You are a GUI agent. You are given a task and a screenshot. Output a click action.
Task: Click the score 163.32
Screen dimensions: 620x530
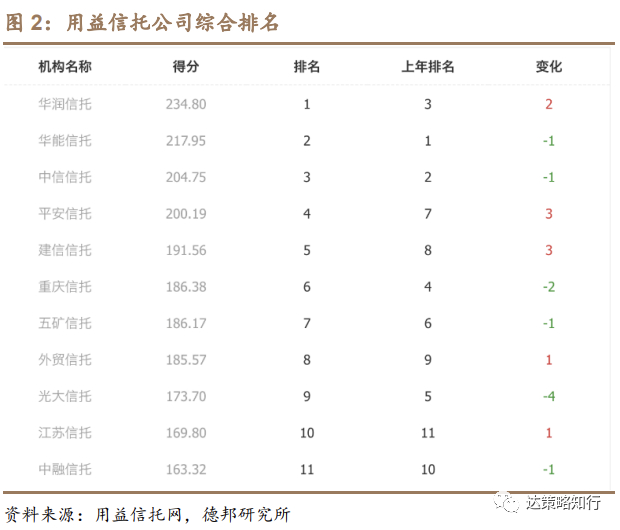coord(186,469)
